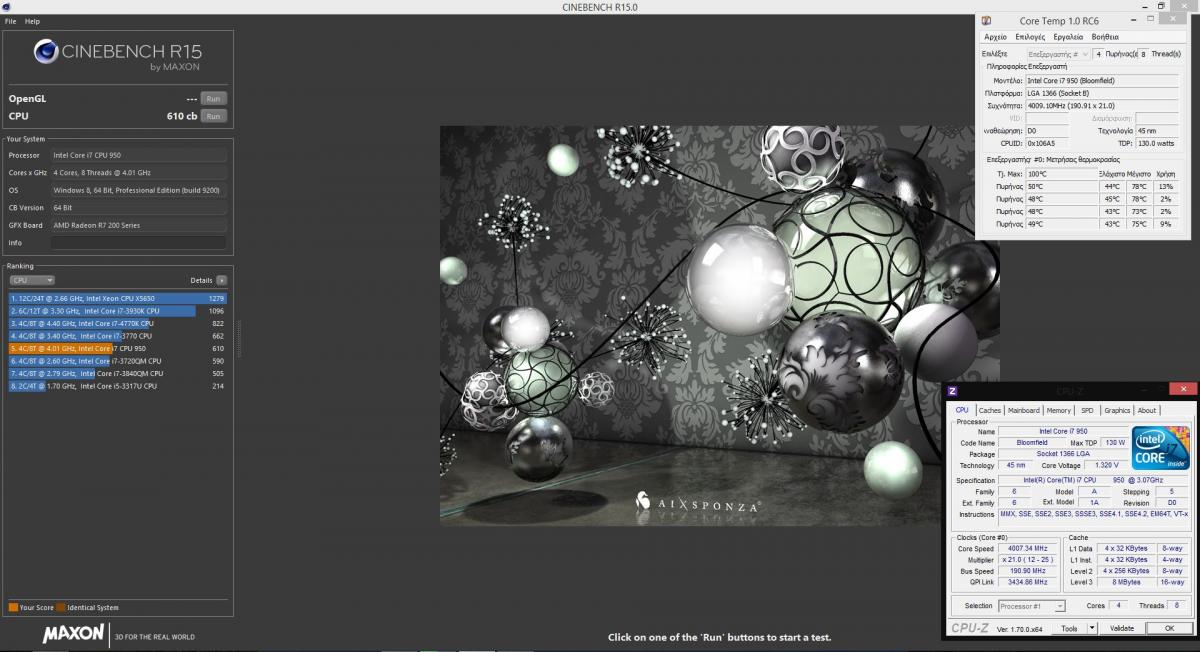Image resolution: width=1200 pixels, height=652 pixels.
Task: Select ranking row Core i5-3317U CPU
Action: 117,386
